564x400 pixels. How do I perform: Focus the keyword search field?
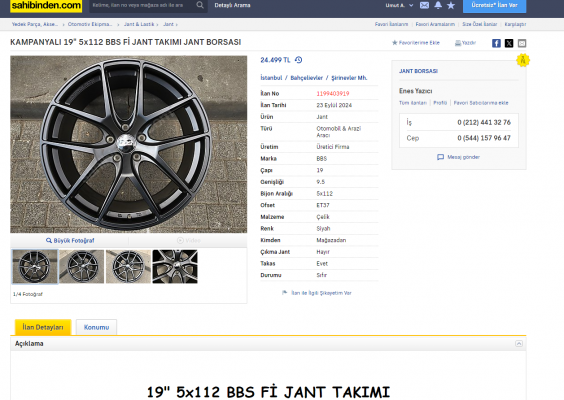coord(142,5)
